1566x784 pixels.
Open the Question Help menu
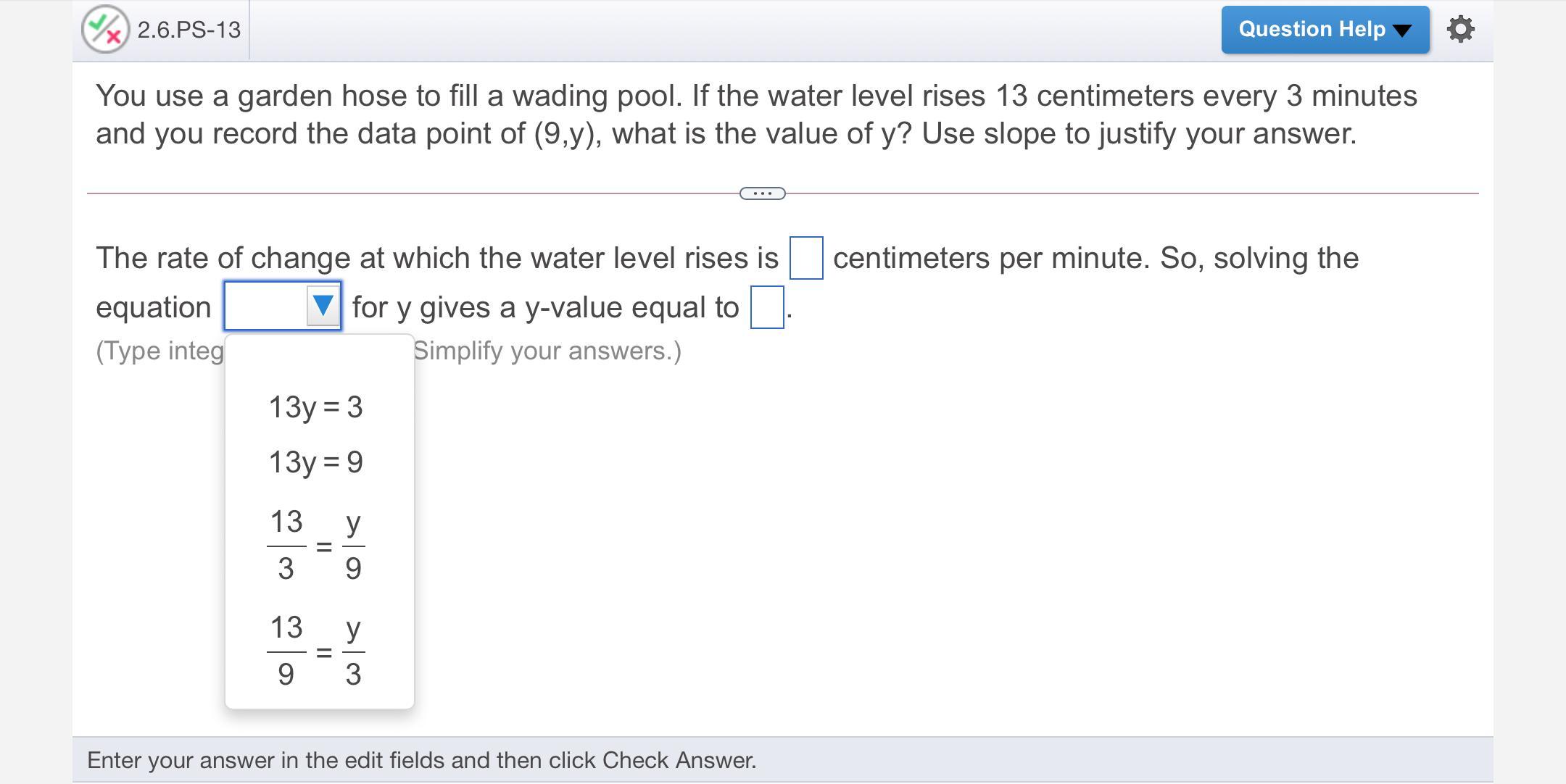1325,30
